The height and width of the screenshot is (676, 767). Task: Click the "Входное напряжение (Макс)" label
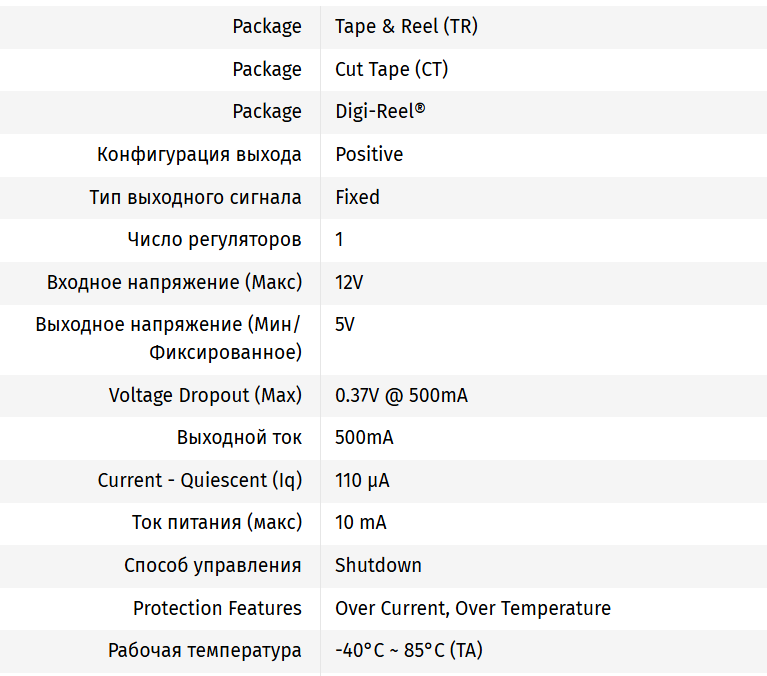(174, 282)
